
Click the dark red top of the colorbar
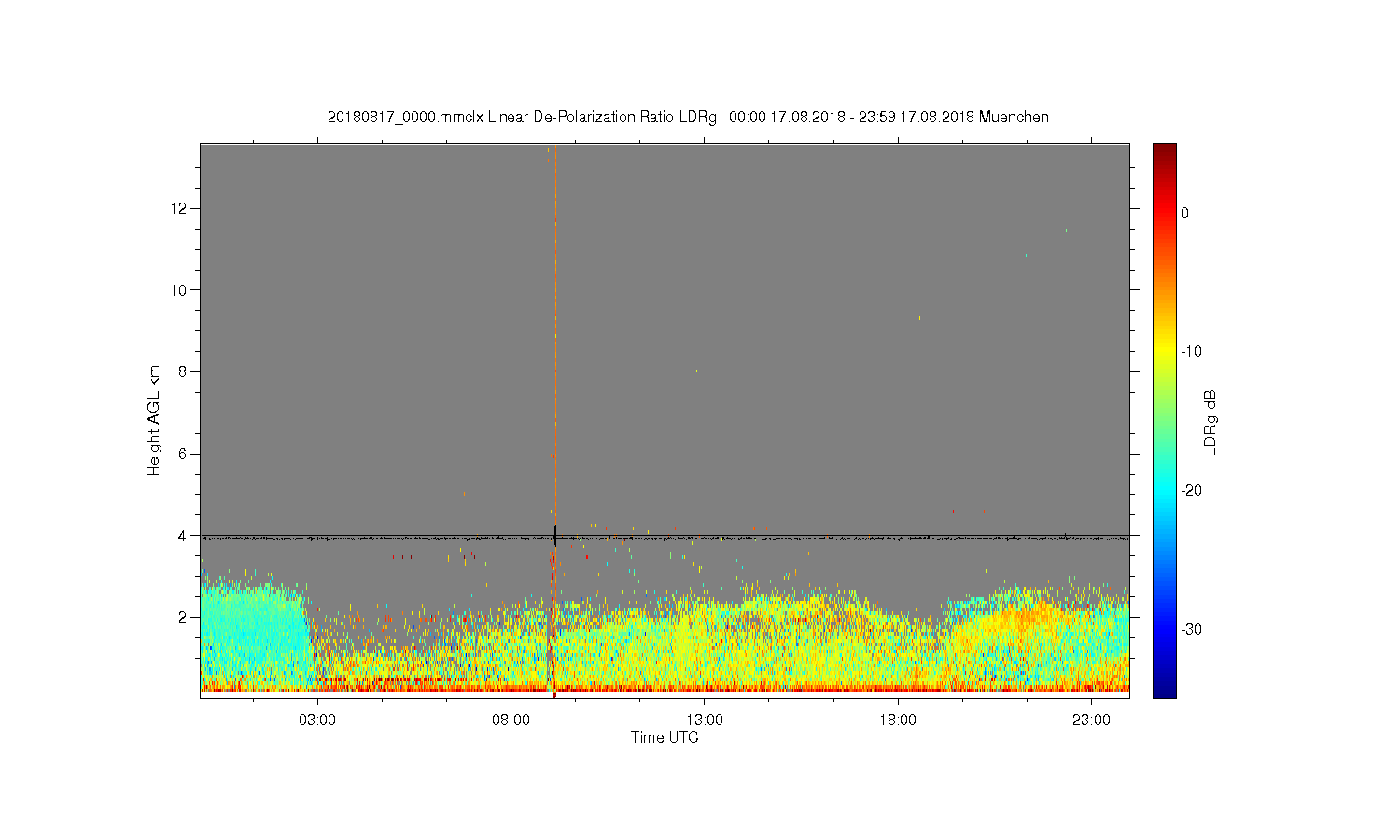coord(1164,154)
